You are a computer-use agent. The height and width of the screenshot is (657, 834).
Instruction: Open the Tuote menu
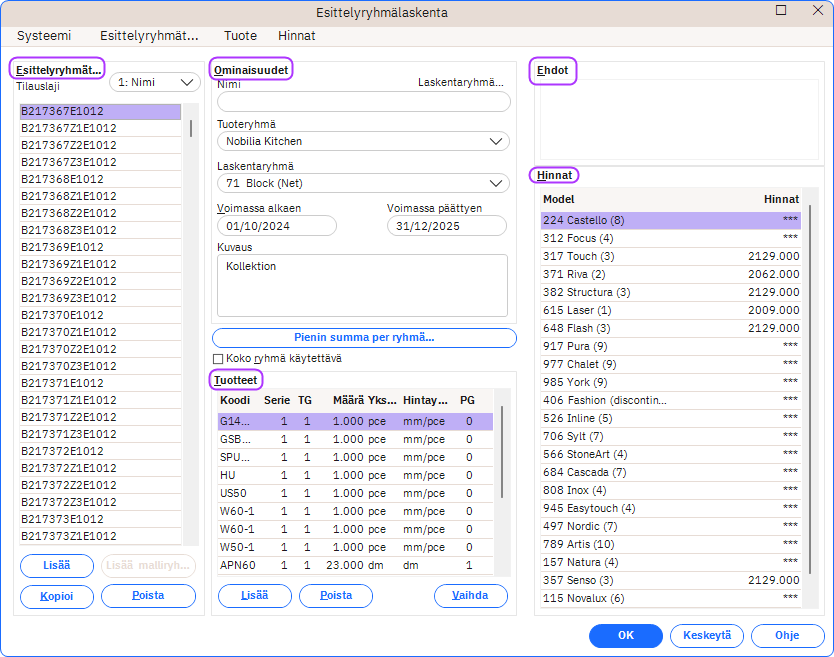240,35
